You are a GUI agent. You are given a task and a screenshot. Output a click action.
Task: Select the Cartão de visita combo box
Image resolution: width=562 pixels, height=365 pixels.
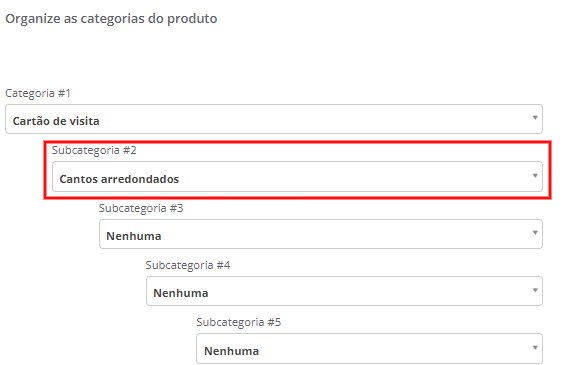pyautogui.click(x=274, y=119)
